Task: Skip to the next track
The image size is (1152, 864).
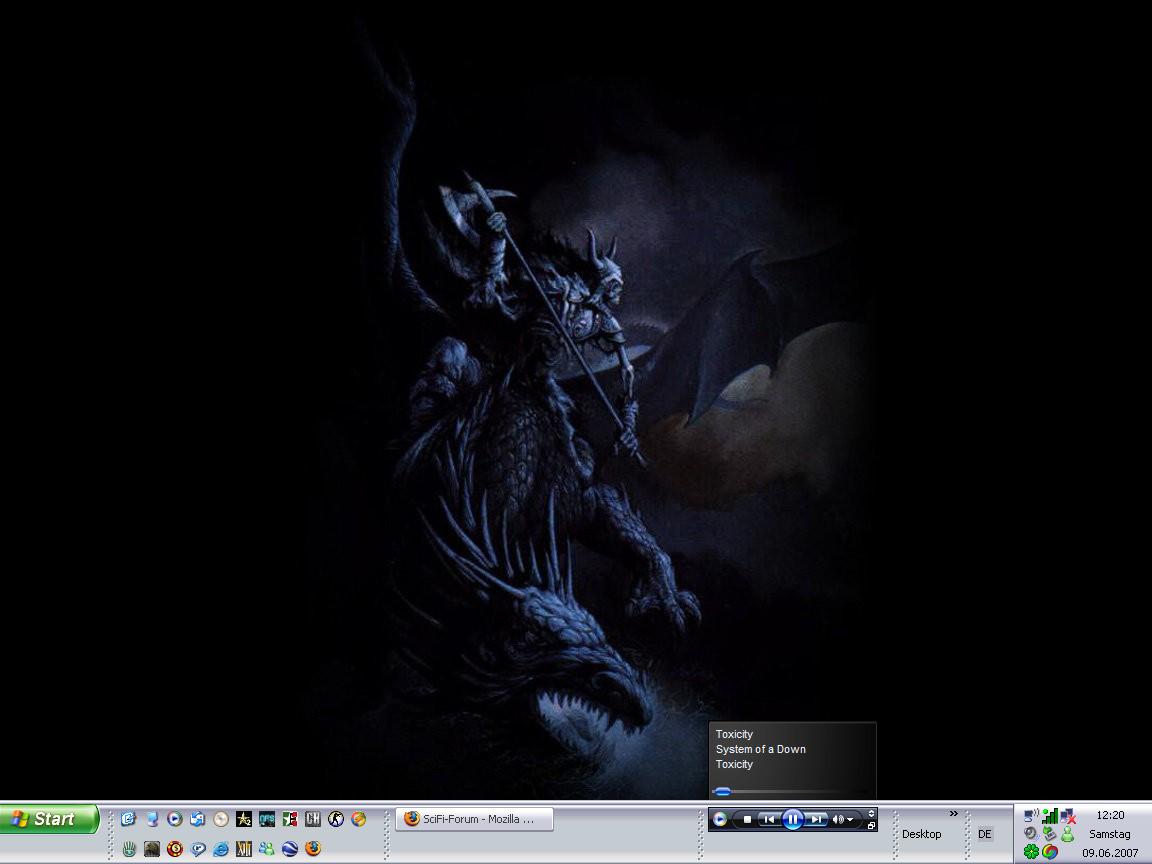Action: (816, 819)
